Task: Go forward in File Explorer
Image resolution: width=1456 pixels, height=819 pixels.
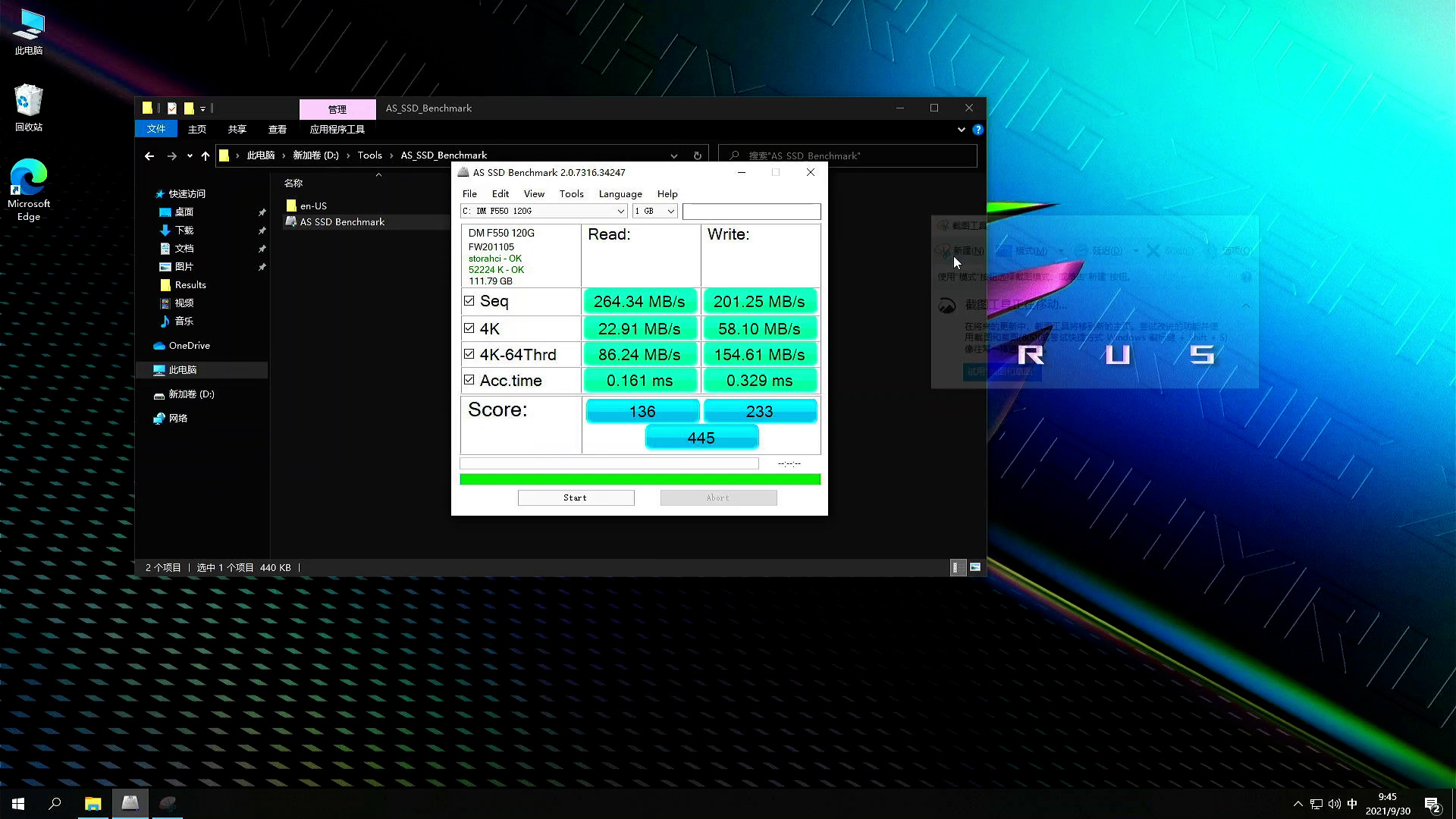Action: (x=171, y=156)
